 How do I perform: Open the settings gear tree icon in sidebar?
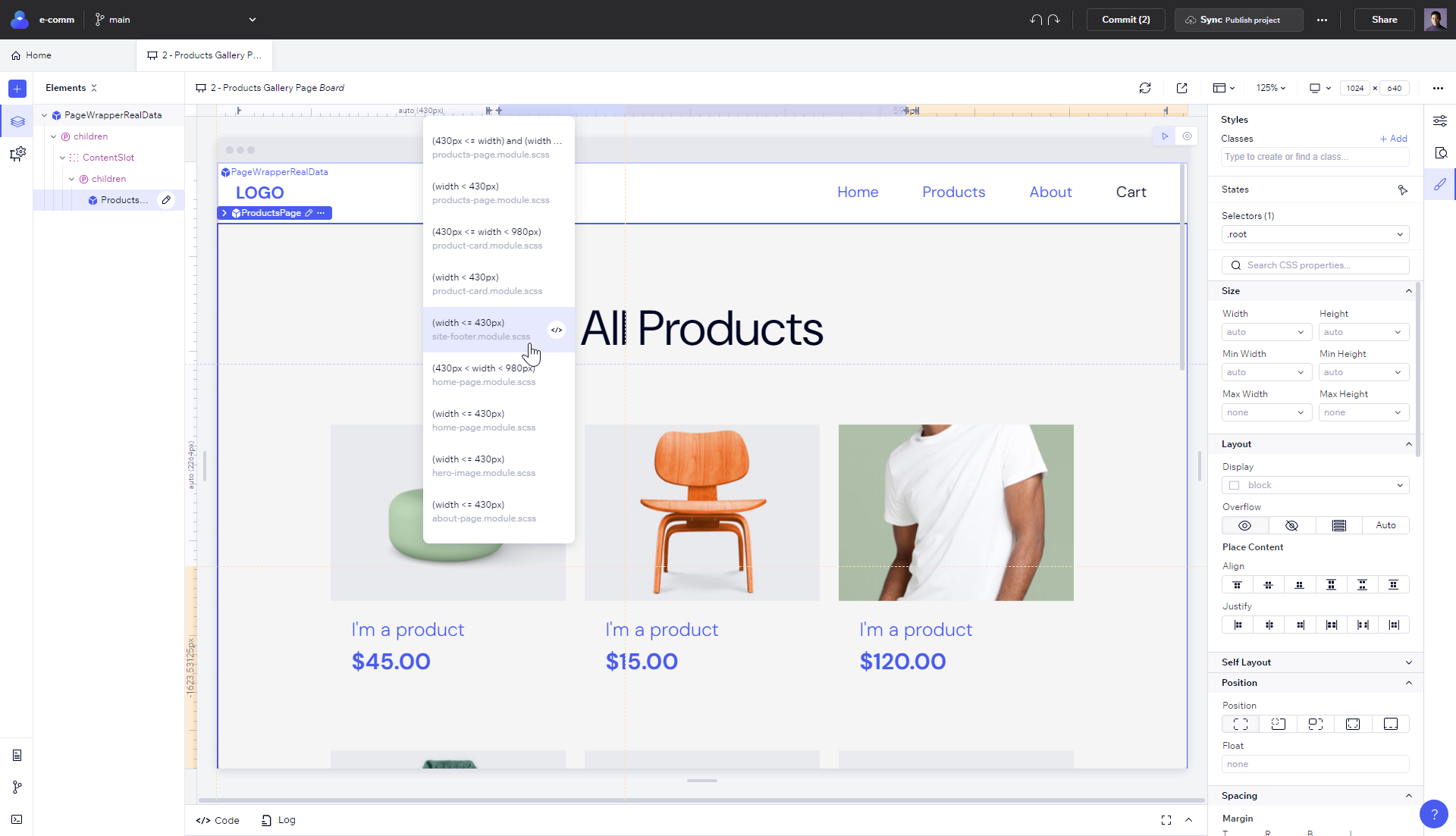coord(17,155)
